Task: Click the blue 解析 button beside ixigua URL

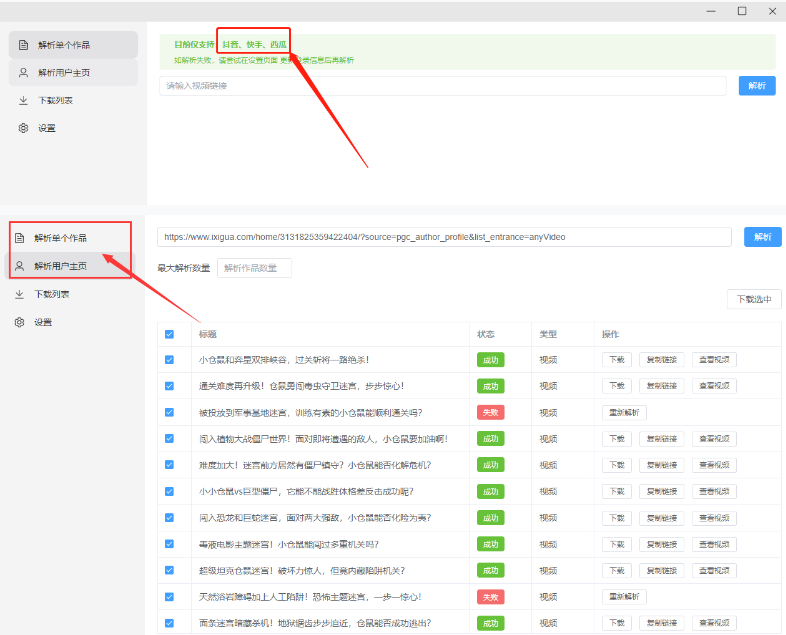Action: pyautogui.click(x=762, y=237)
